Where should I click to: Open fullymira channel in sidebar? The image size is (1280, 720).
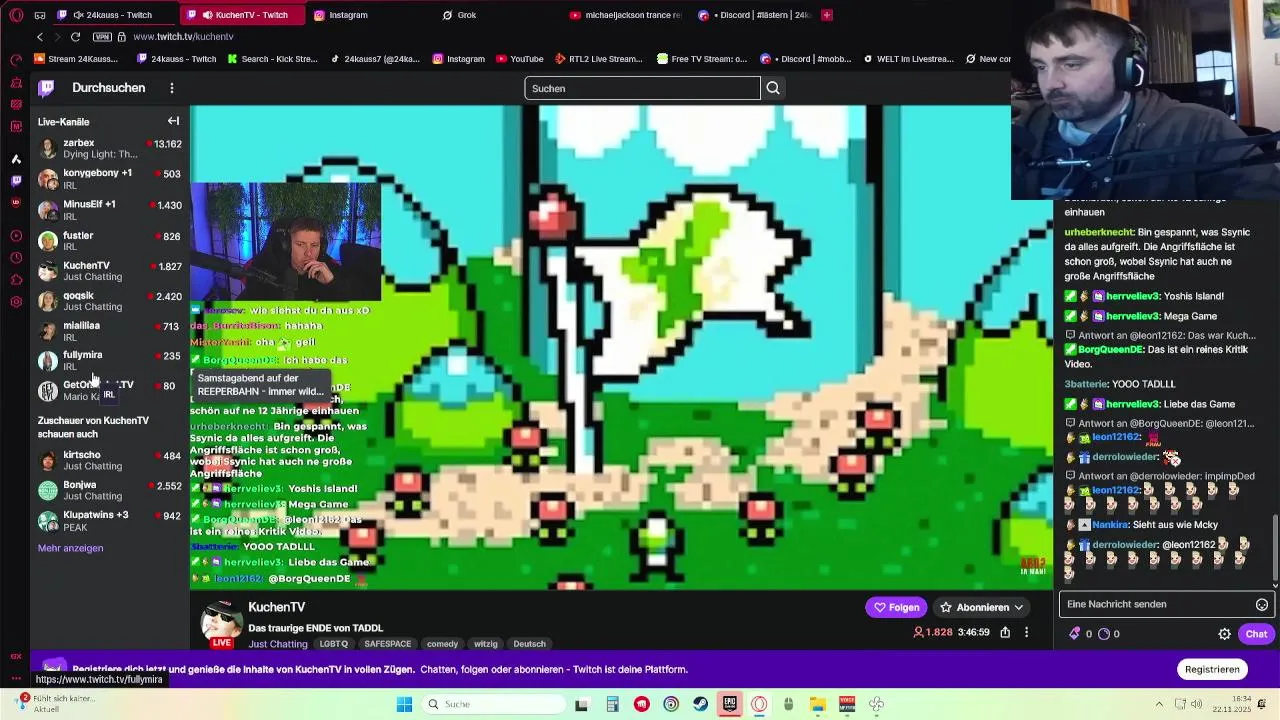tap(109, 360)
